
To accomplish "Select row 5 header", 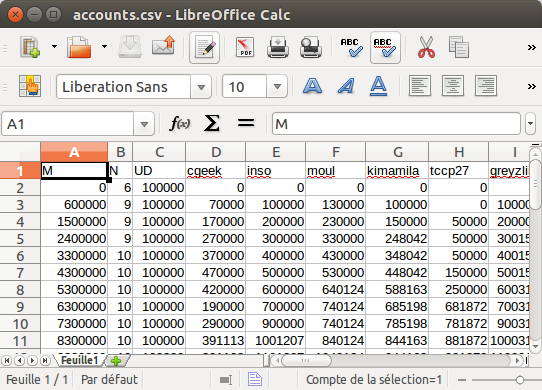I will pyautogui.click(x=20, y=239).
